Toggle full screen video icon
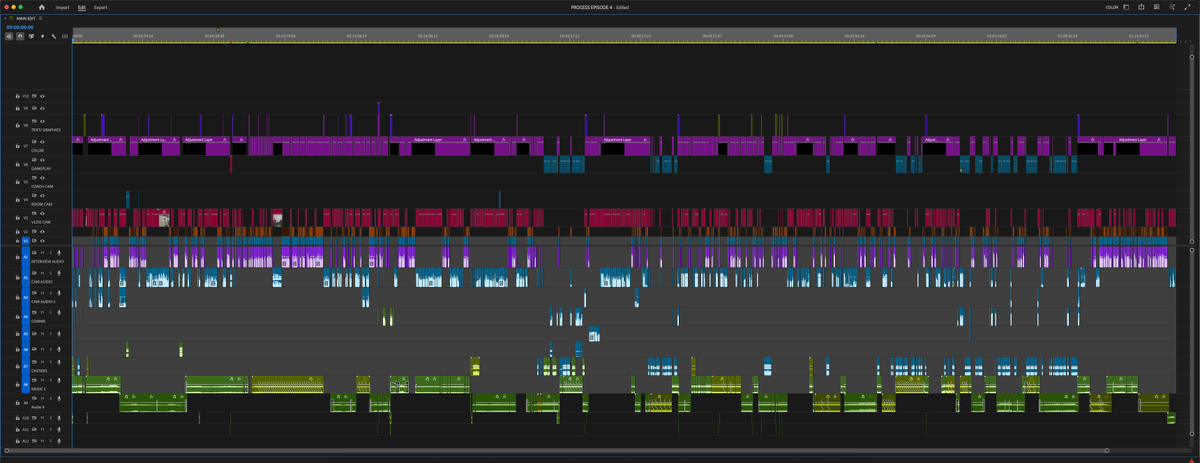 (x=1187, y=7)
